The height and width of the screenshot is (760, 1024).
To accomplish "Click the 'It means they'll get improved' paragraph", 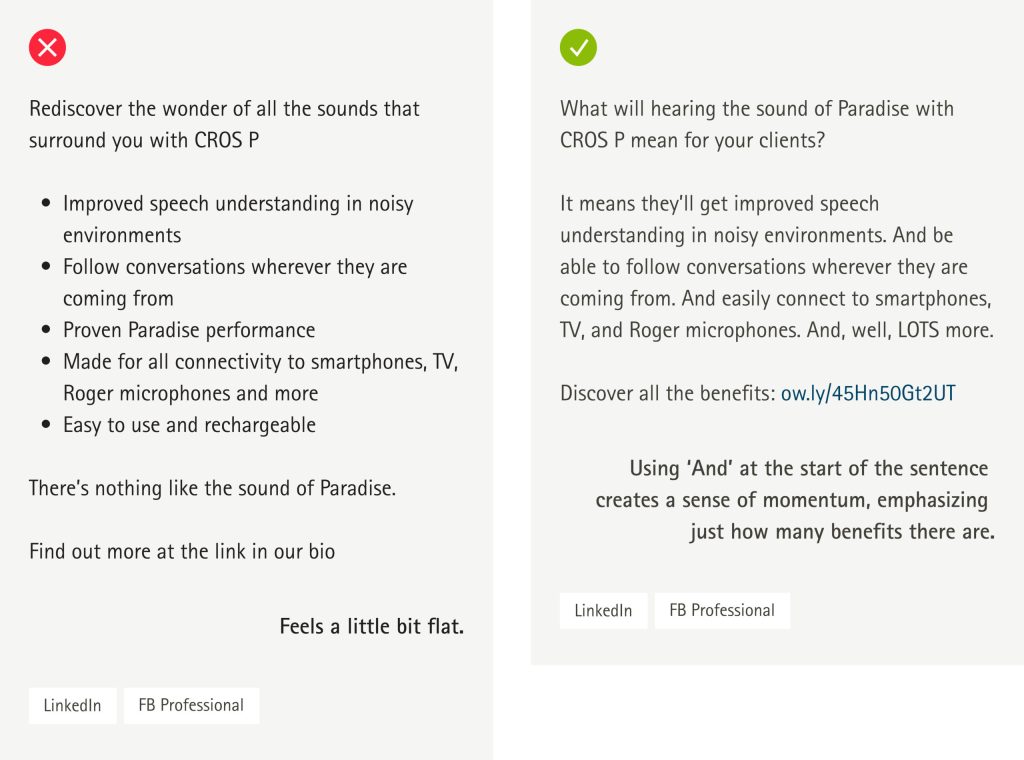I will [777, 266].
